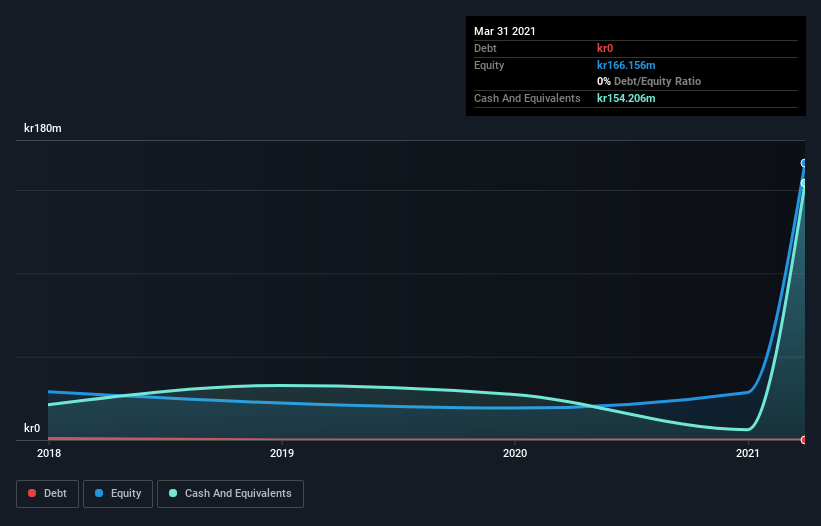Click the kr166.156m equity value
The image size is (821, 526).
(x=626, y=65)
